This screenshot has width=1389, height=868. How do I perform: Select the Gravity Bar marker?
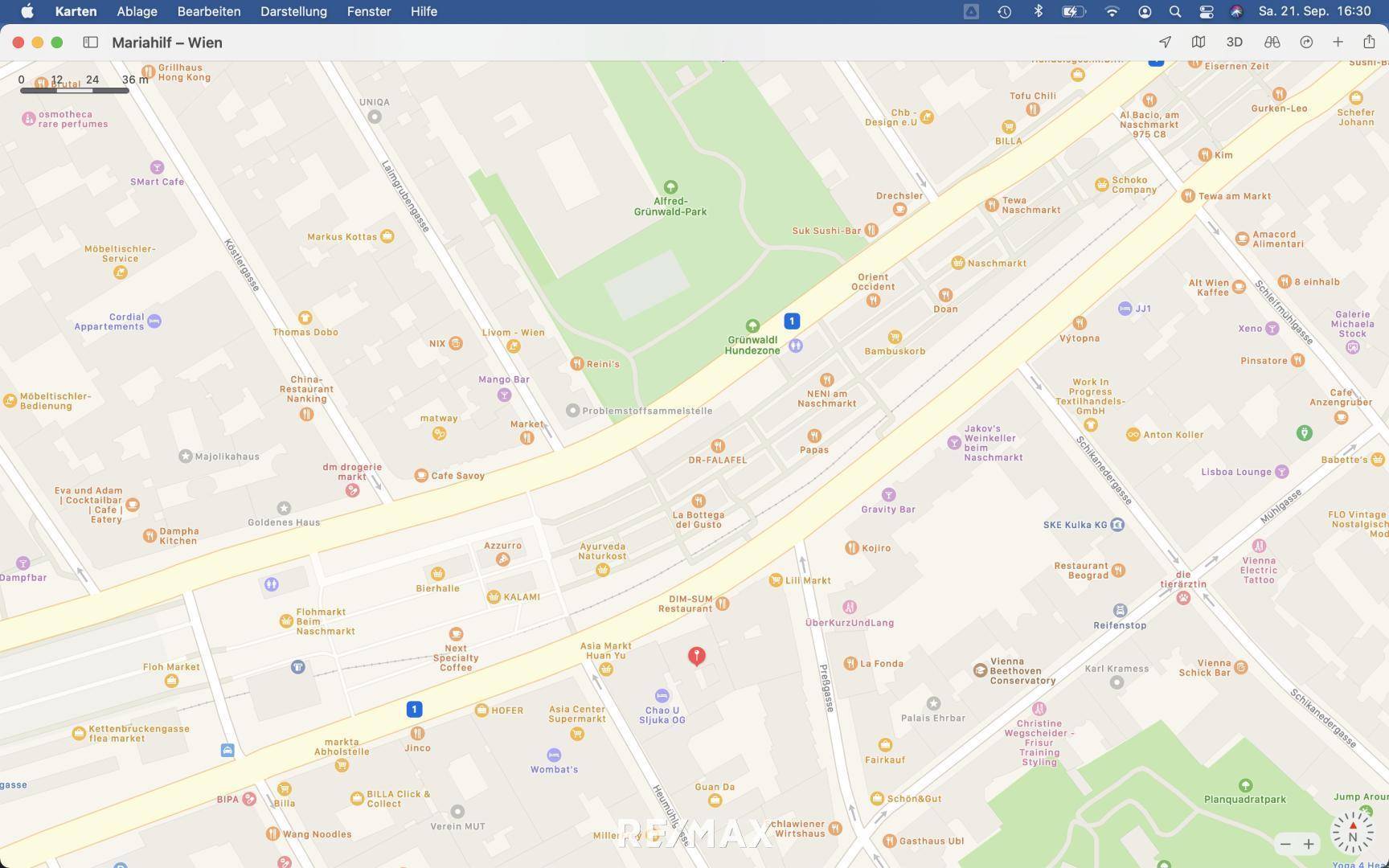(x=888, y=494)
